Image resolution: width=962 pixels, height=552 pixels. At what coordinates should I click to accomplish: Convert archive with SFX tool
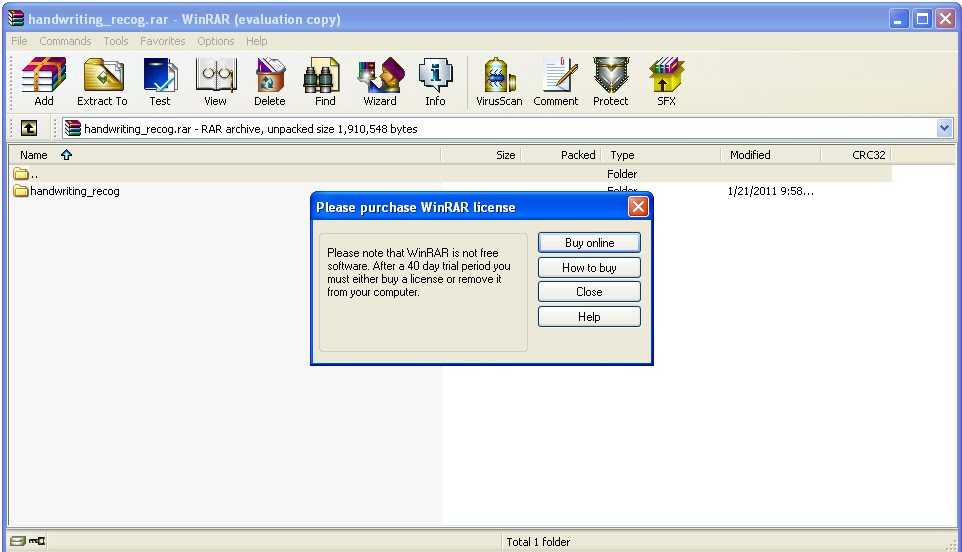[666, 82]
